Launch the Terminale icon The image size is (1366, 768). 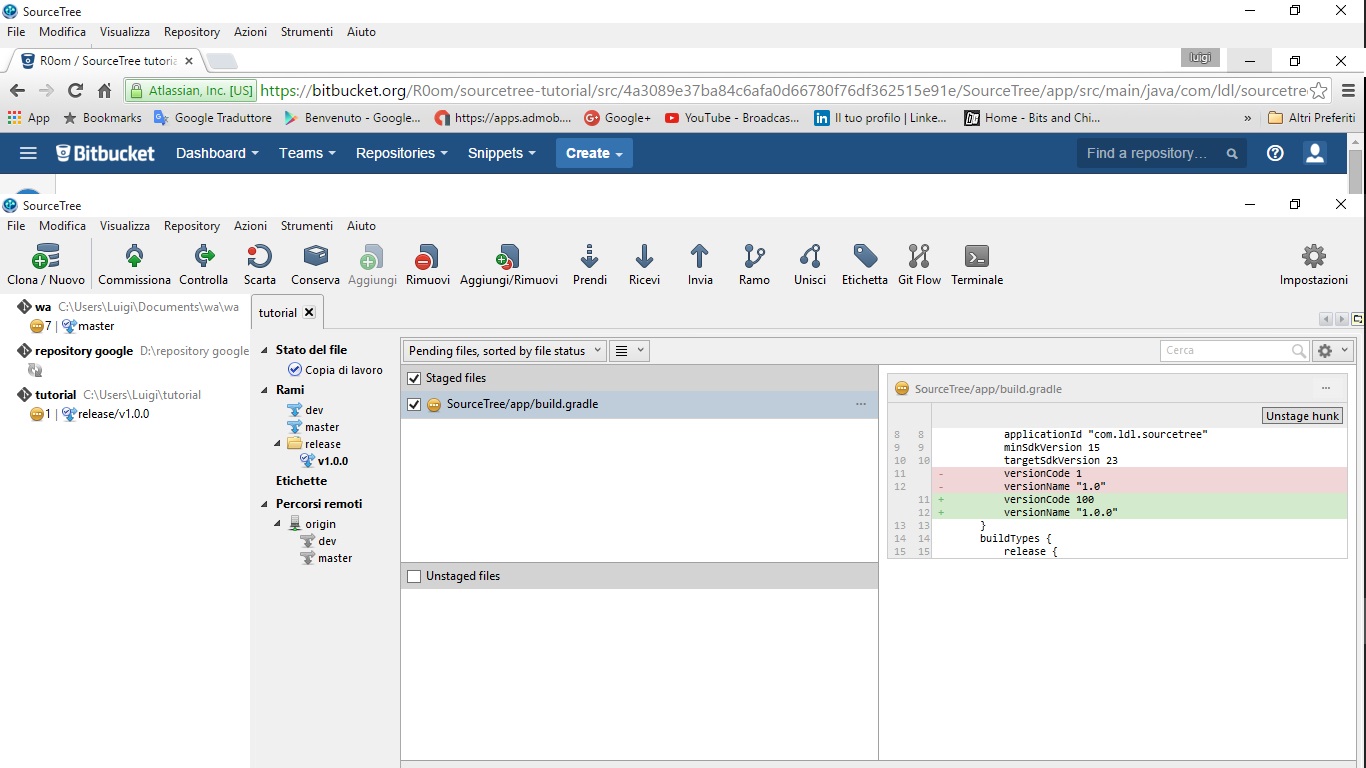coord(976,257)
